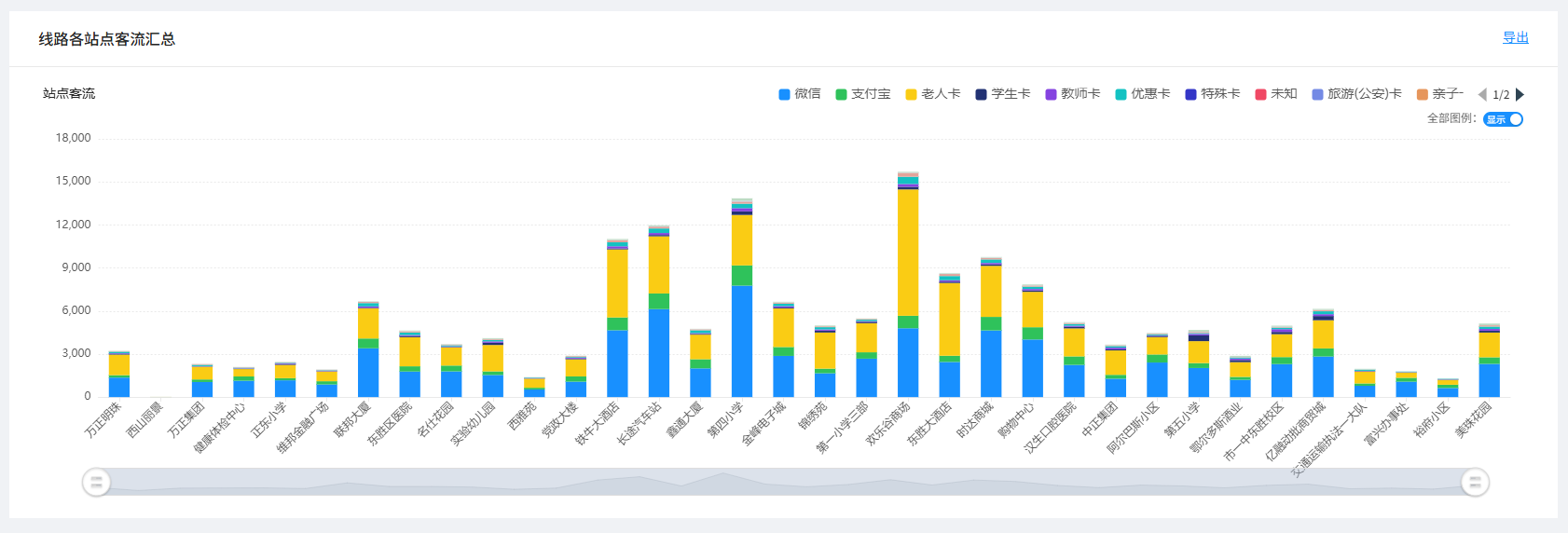Go to previous legend page arrow
This screenshot has width=1568, height=533.
coord(1482,94)
